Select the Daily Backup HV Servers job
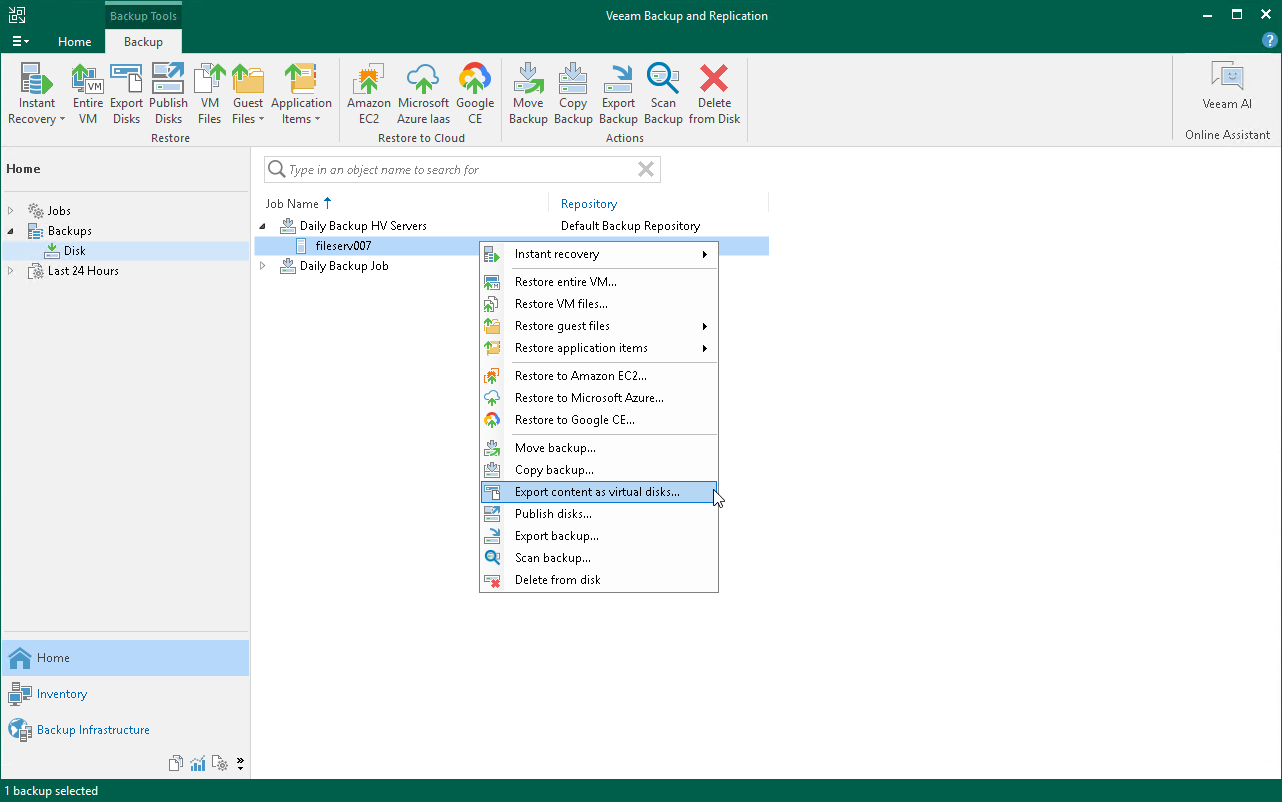This screenshot has height=802, width=1282. [x=363, y=226]
